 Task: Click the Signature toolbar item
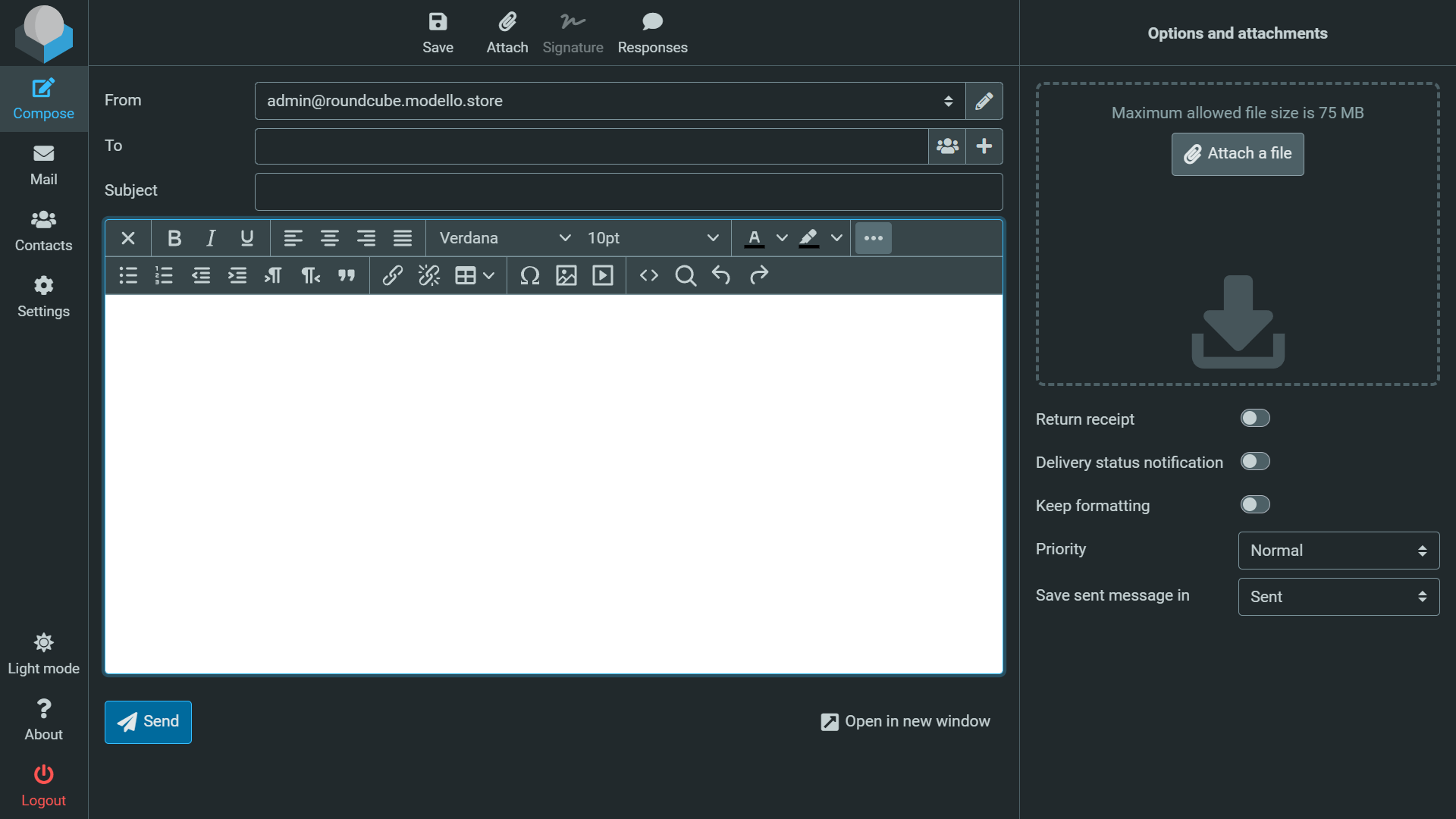tap(573, 33)
